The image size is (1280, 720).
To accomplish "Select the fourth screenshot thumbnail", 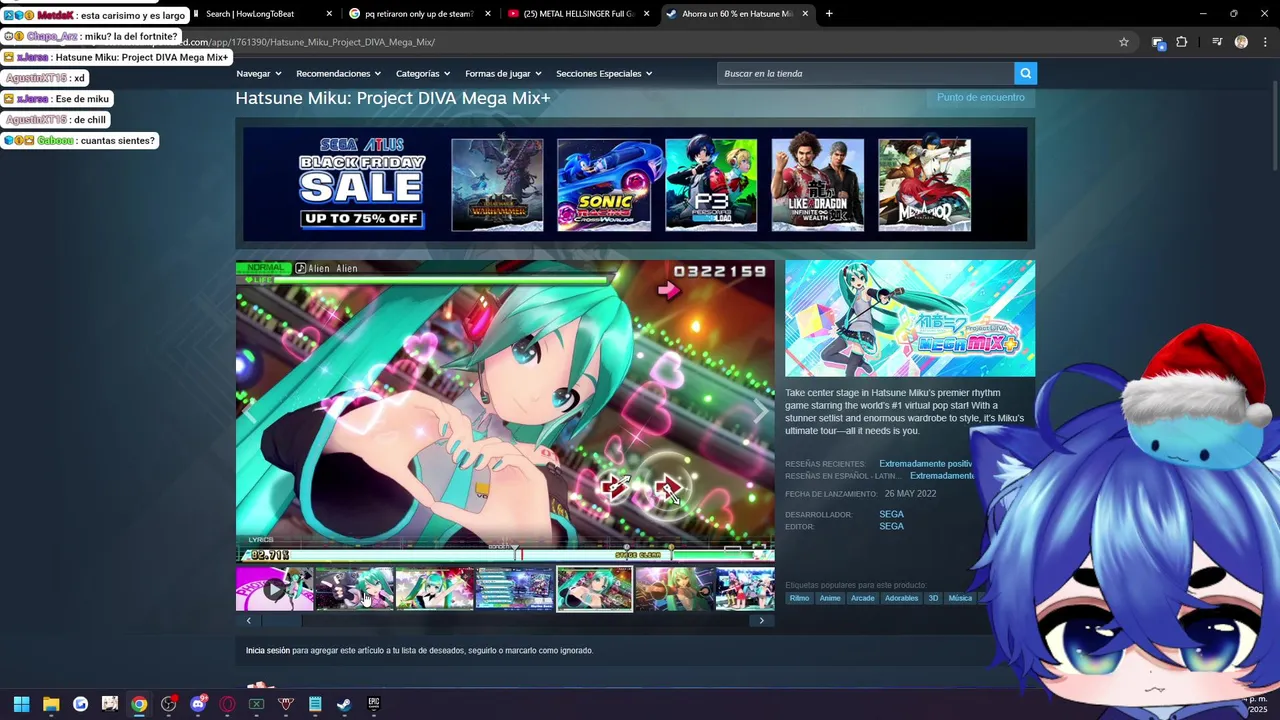I will (514, 589).
